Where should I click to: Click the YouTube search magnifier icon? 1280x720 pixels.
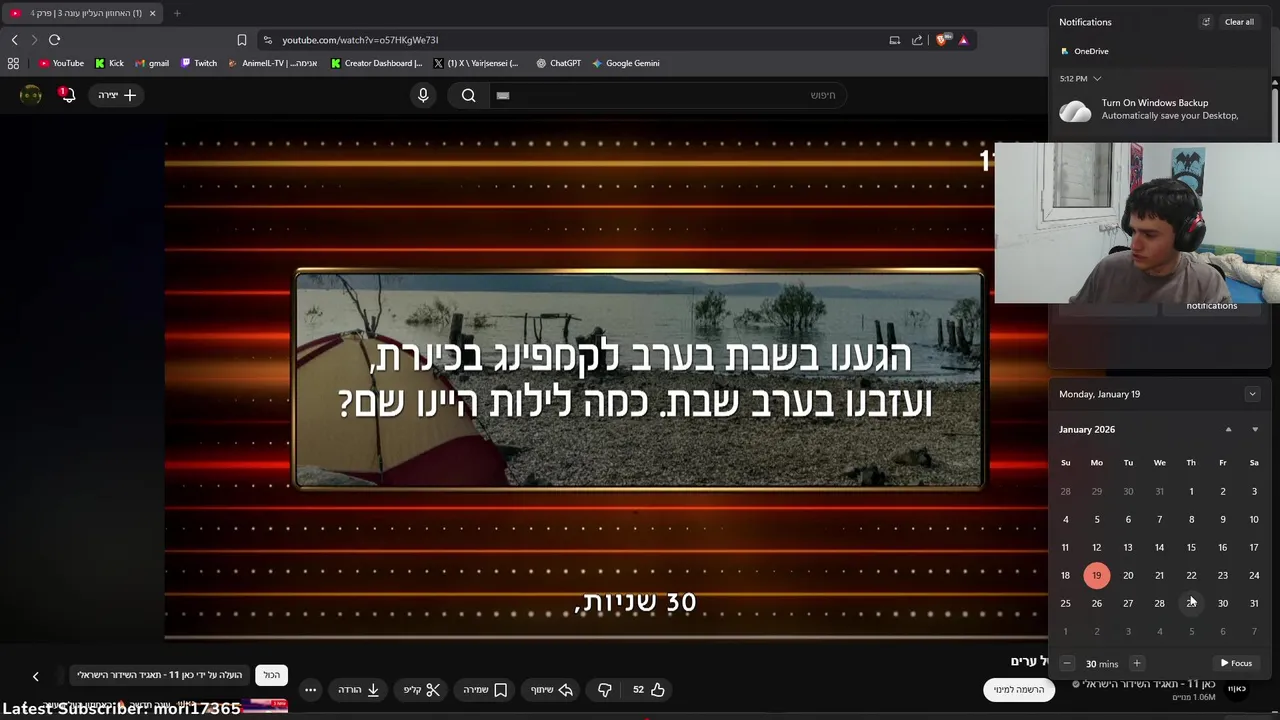[468, 95]
